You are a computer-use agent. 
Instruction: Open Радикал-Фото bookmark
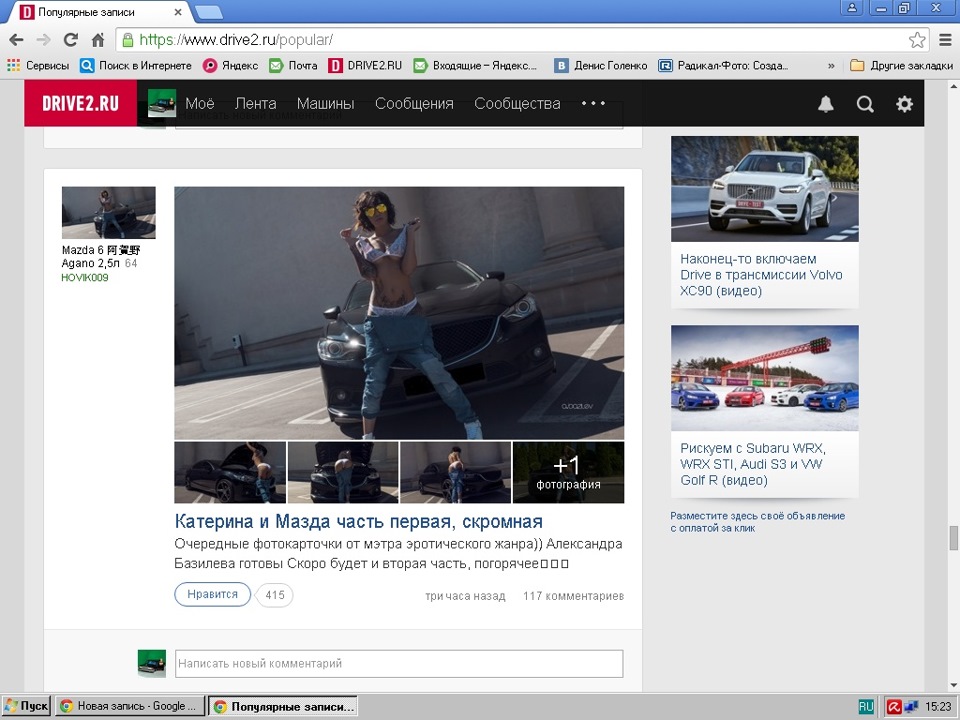[x=723, y=66]
